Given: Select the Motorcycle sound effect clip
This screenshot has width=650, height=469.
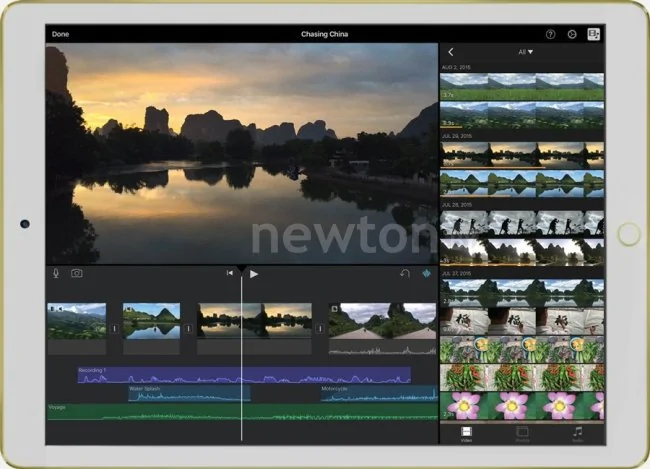Looking at the screenshot, I should [379, 393].
